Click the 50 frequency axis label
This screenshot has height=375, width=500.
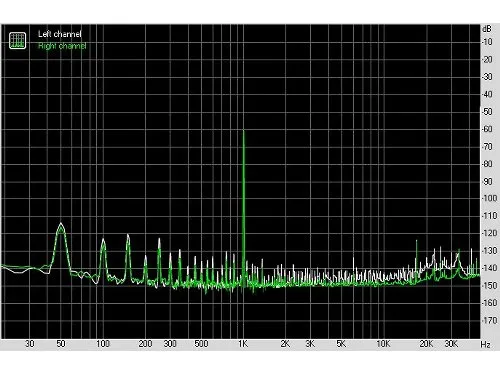pos(61,344)
